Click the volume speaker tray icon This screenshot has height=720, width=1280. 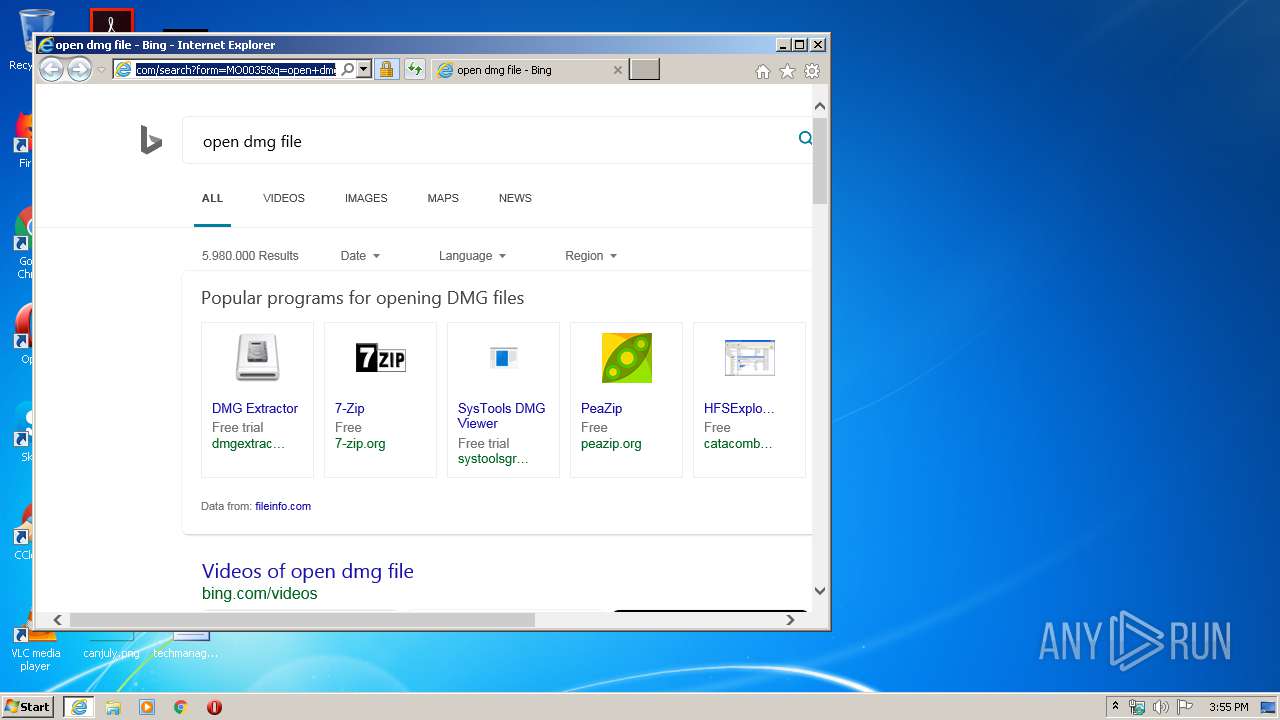[1160, 707]
